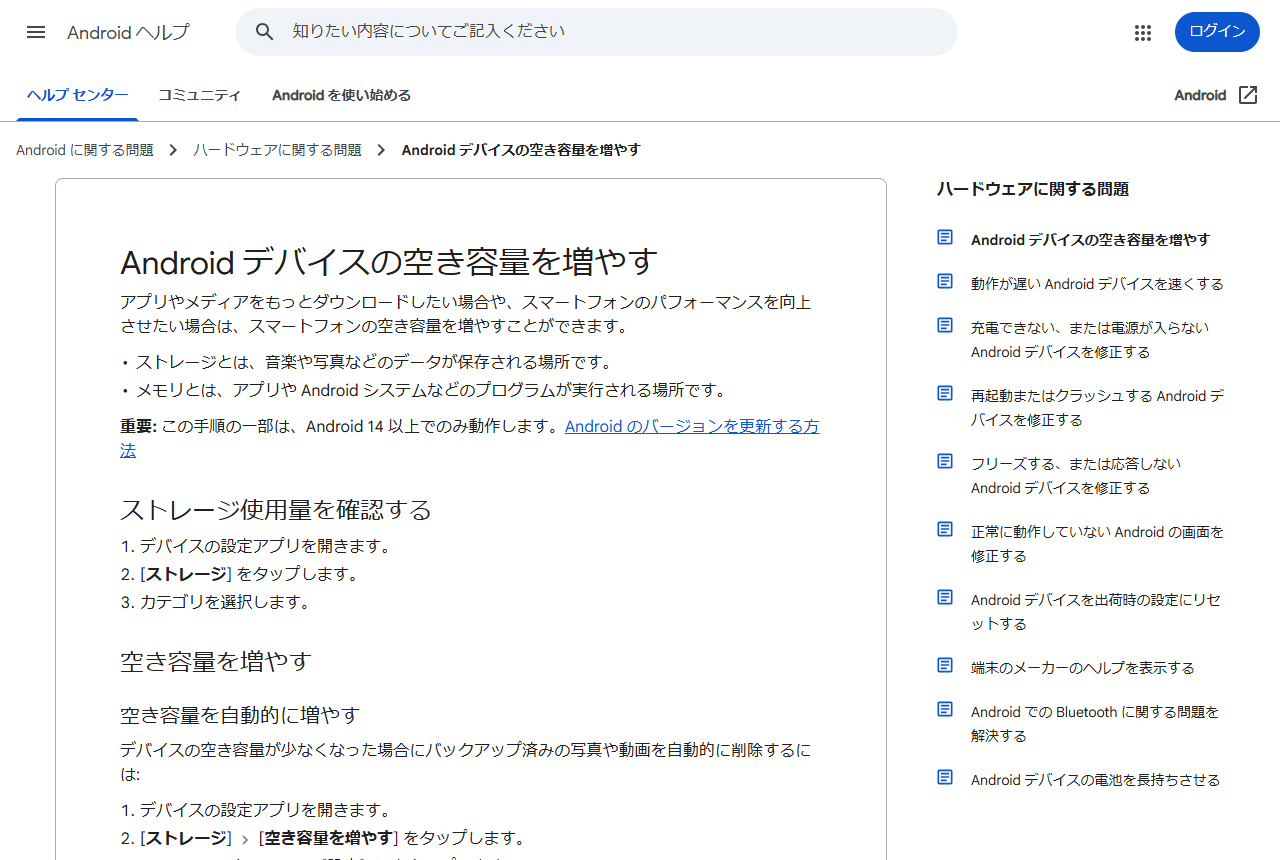This screenshot has width=1280, height=860.
Task: Open 正常に動作していない Android の画面 article
Action: tap(1097, 544)
